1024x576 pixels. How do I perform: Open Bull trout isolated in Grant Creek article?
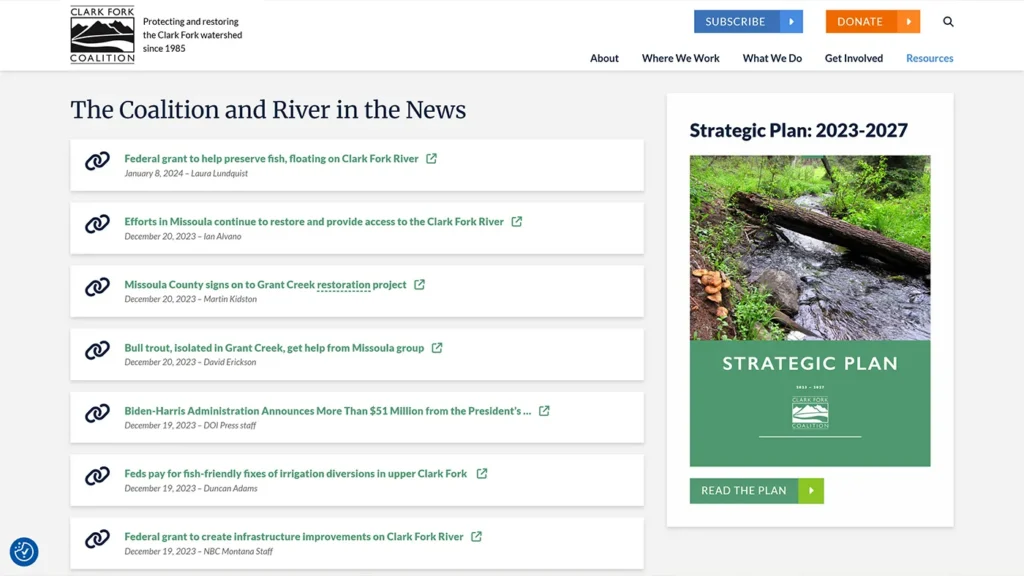[274, 348]
